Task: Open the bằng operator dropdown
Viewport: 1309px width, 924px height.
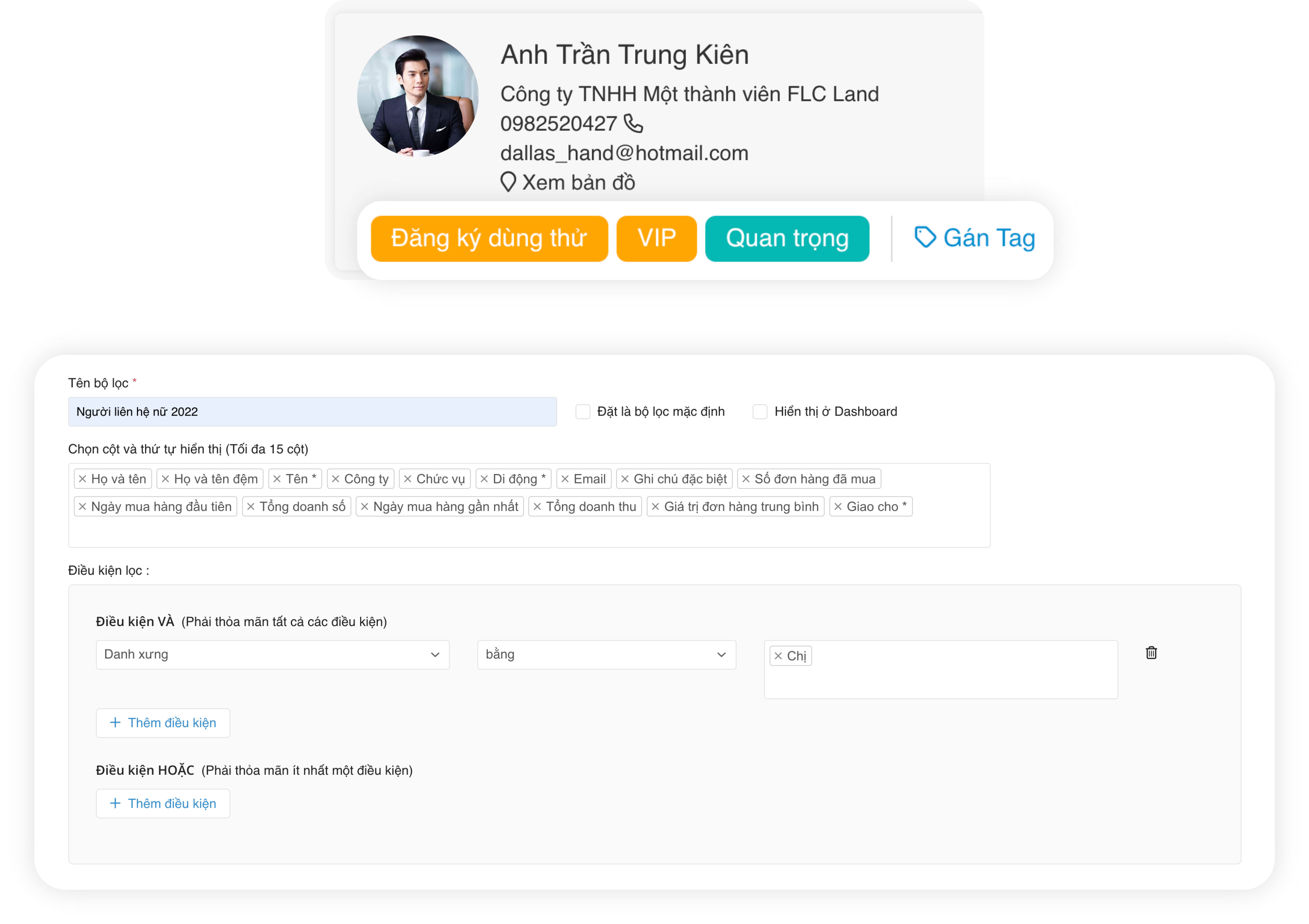Action: (606, 654)
